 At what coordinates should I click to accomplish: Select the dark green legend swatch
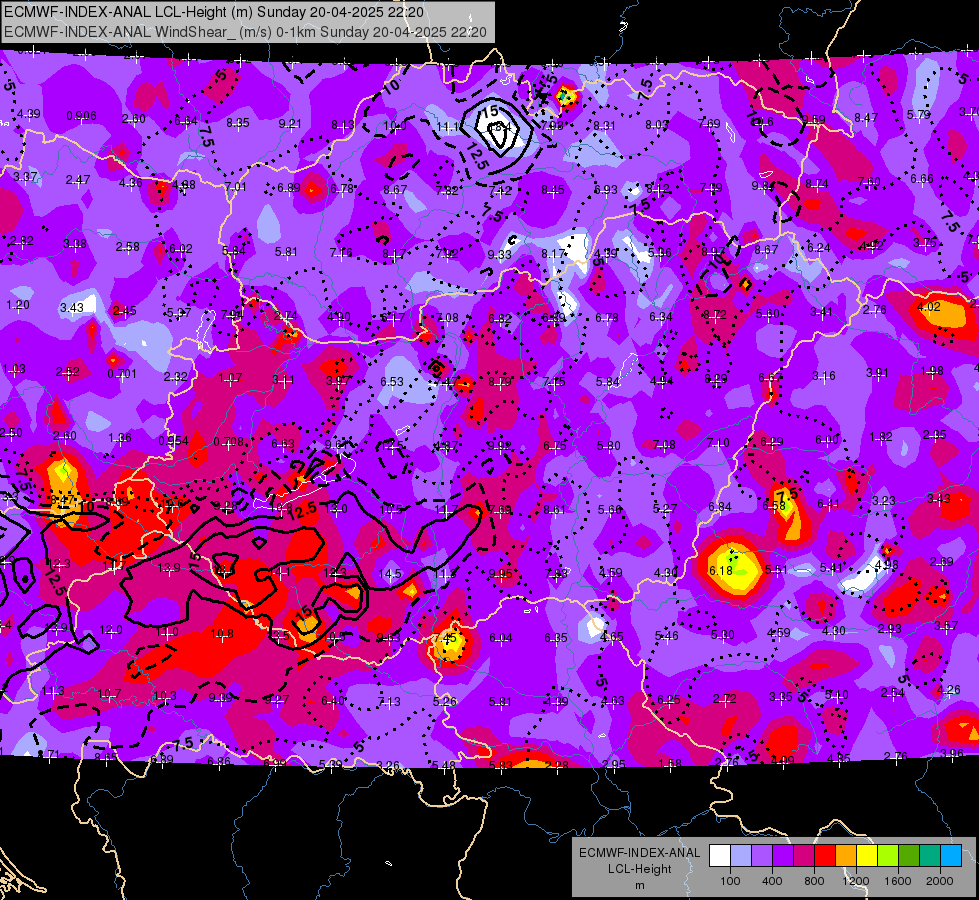pos(909,856)
